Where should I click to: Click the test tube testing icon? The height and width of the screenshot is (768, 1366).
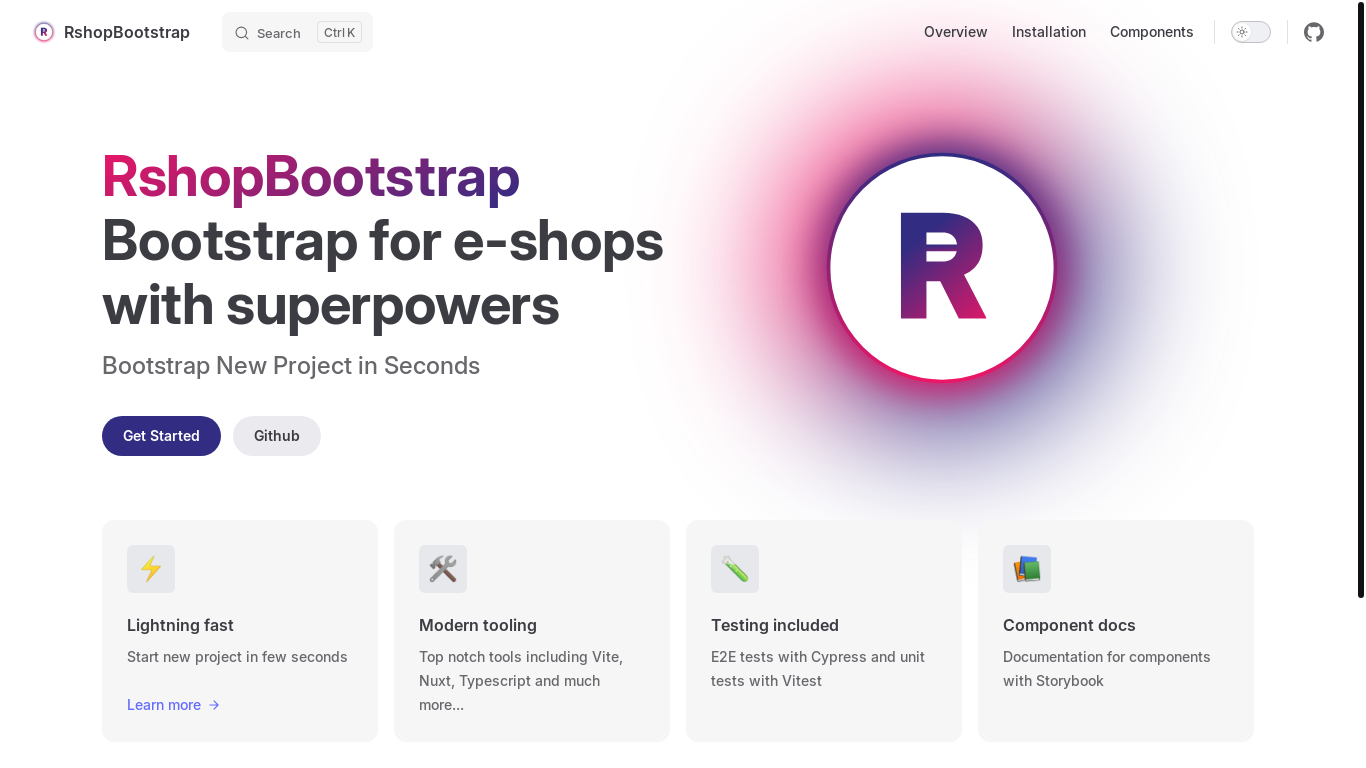(735, 569)
